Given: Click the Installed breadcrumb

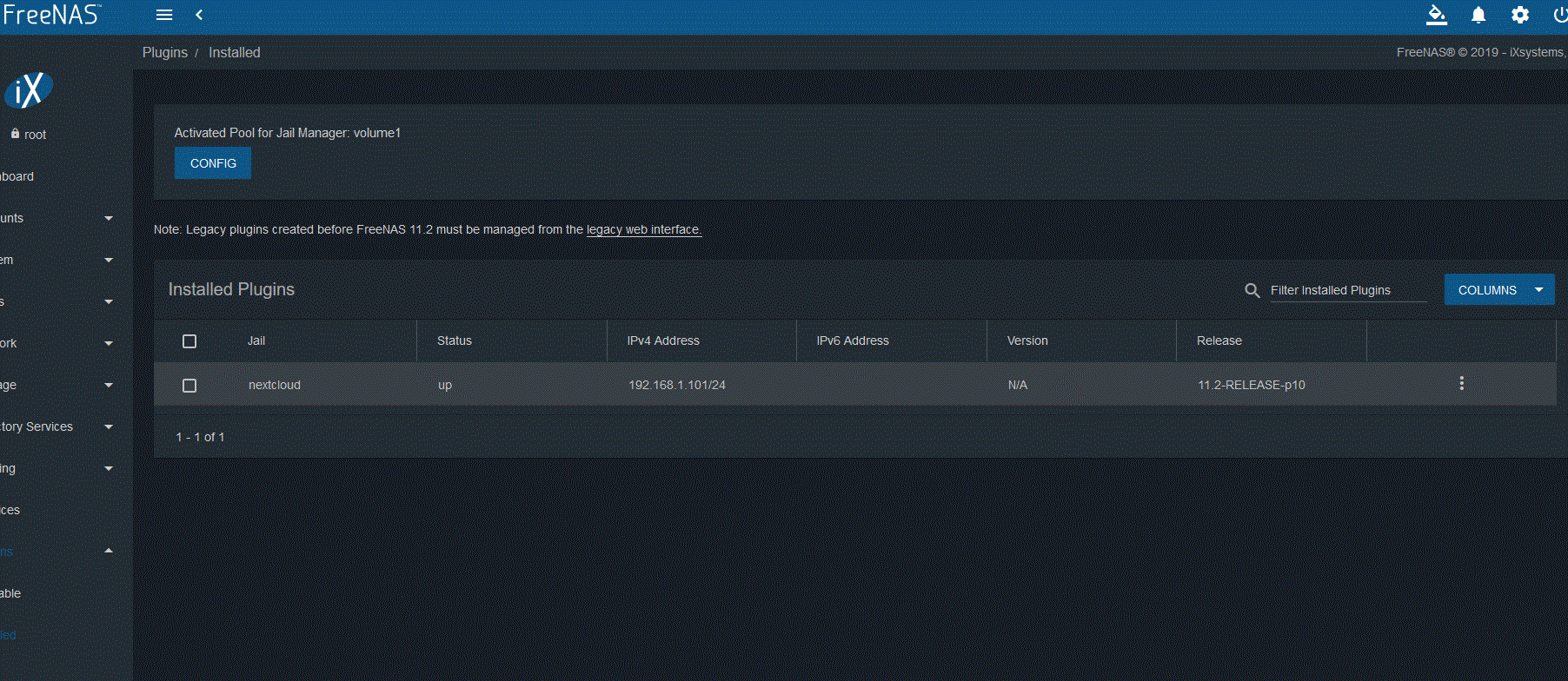Looking at the screenshot, I should [x=235, y=52].
